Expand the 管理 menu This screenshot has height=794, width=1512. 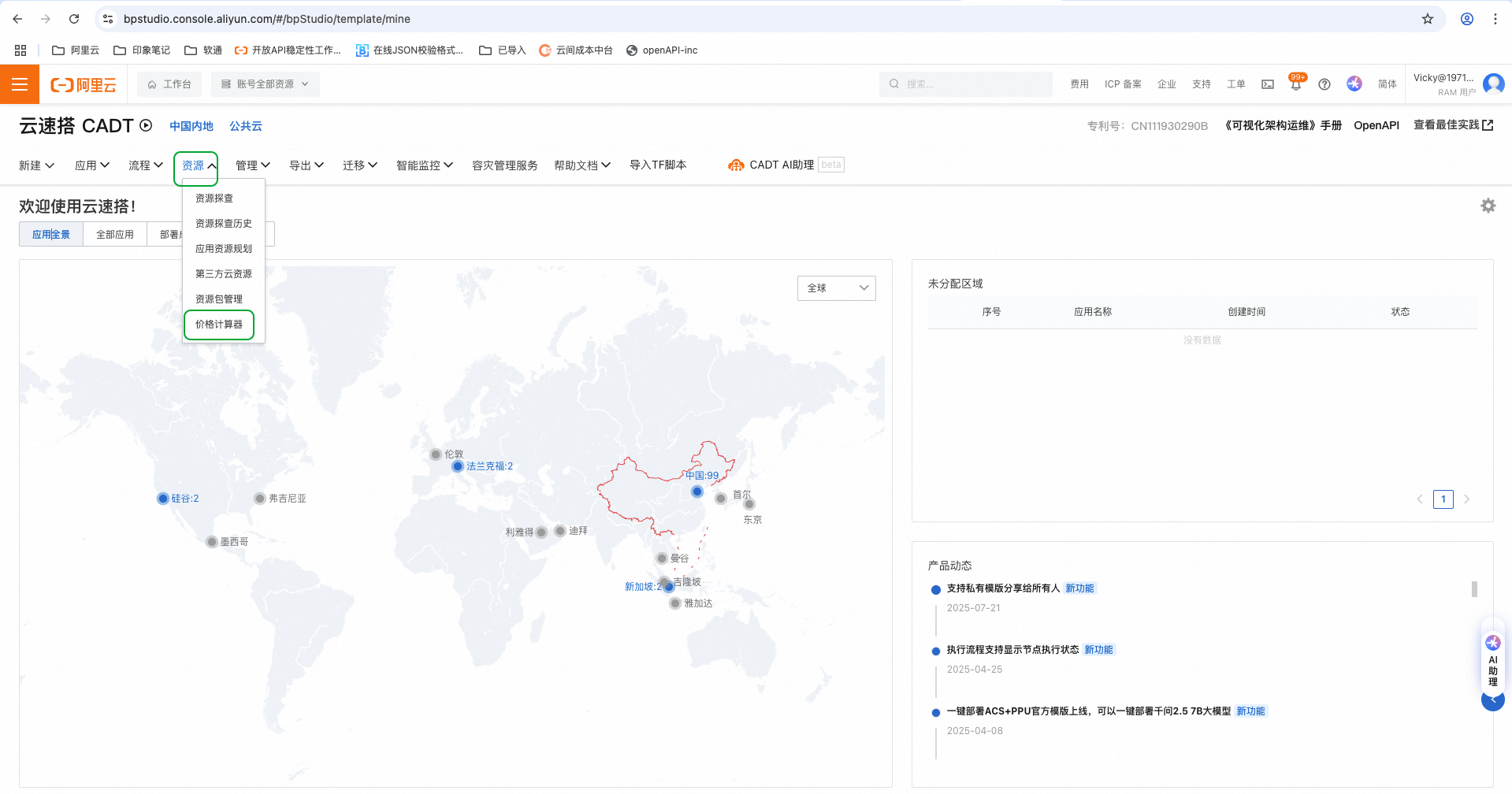pyautogui.click(x=253, y=165)
